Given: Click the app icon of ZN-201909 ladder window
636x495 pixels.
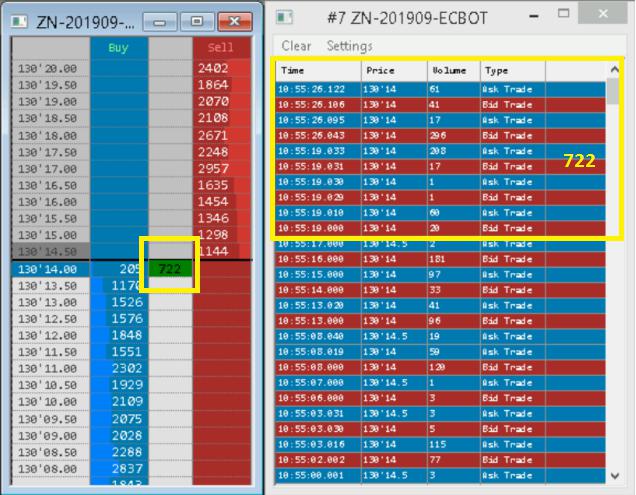Looking at the screenshot, I should (19, 22).
